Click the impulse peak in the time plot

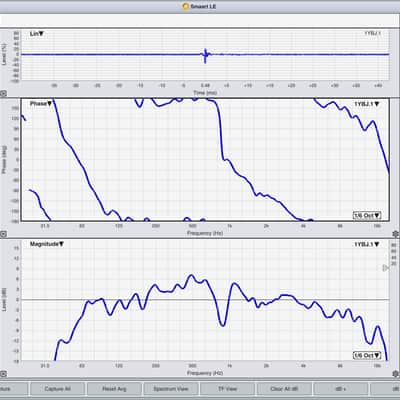pyautogui.click(x=205, y=55)
